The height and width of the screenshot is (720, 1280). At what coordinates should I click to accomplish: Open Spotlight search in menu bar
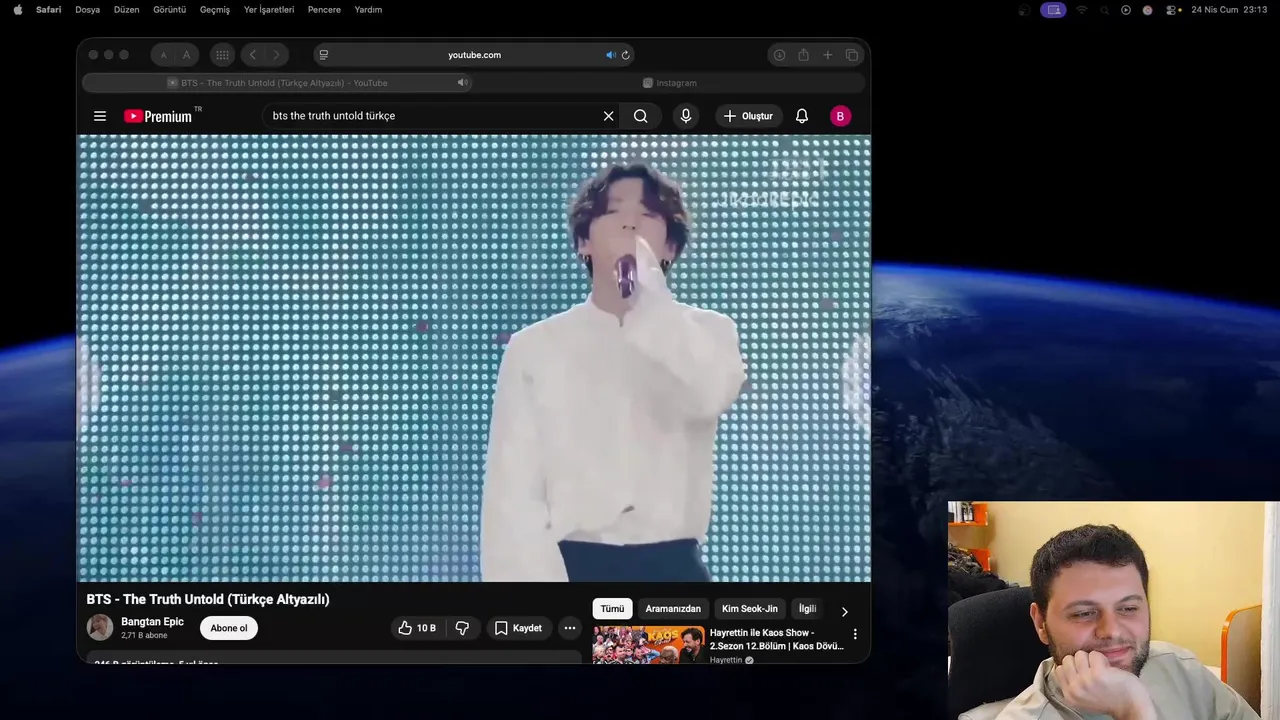click(x=1104, y=10)
